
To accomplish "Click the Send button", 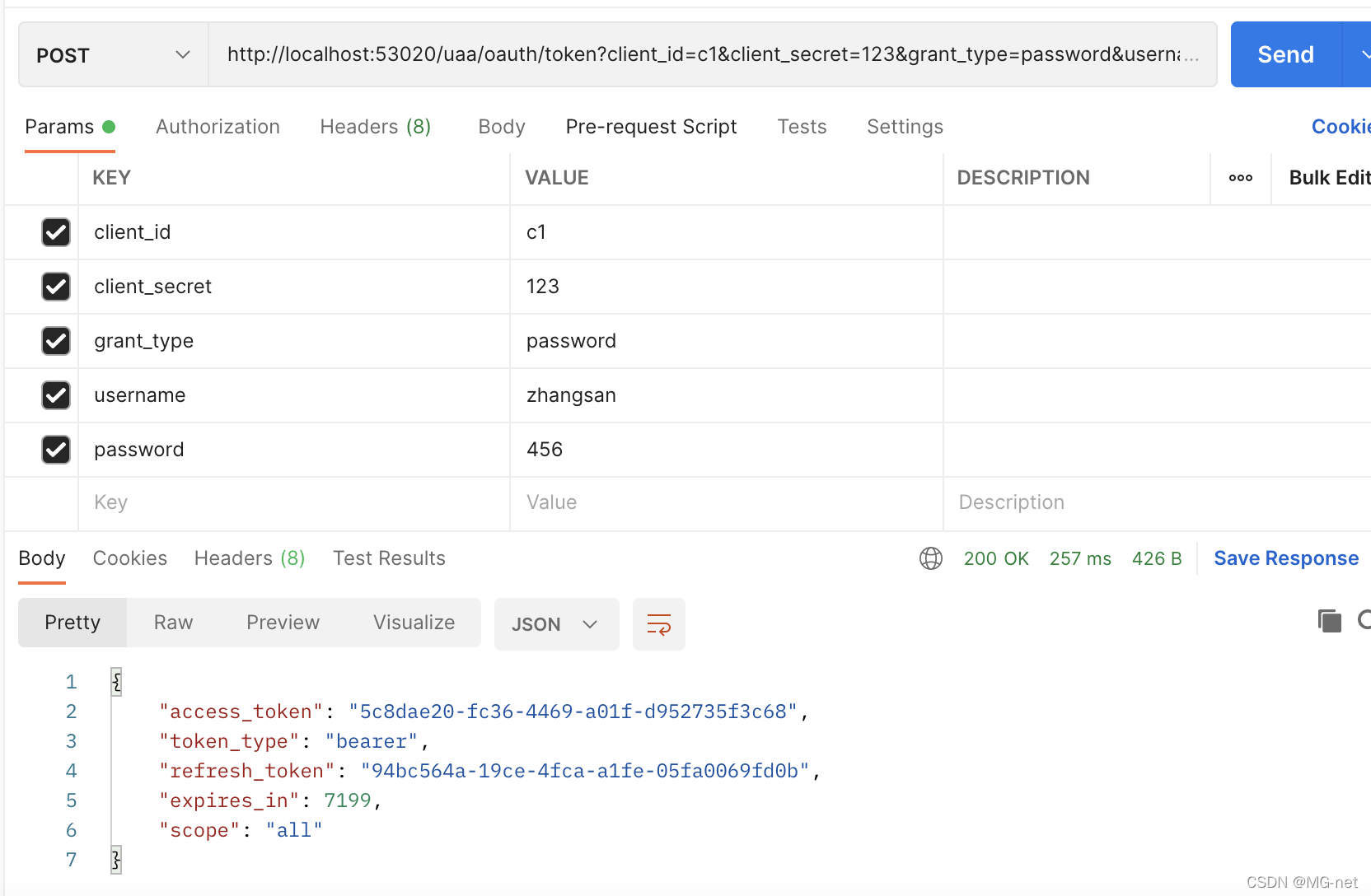I will click(1285, 55).
